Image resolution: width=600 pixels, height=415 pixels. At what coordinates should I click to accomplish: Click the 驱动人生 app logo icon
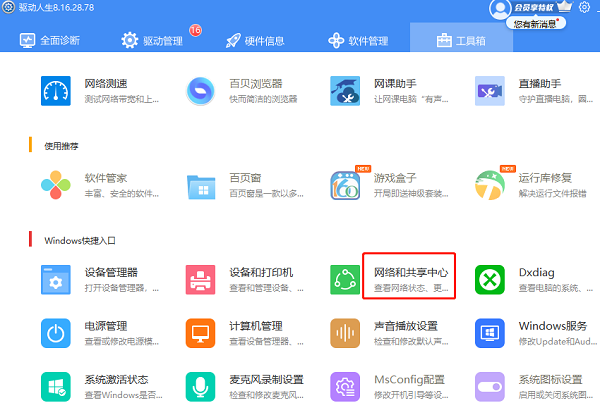coord(8,7)
